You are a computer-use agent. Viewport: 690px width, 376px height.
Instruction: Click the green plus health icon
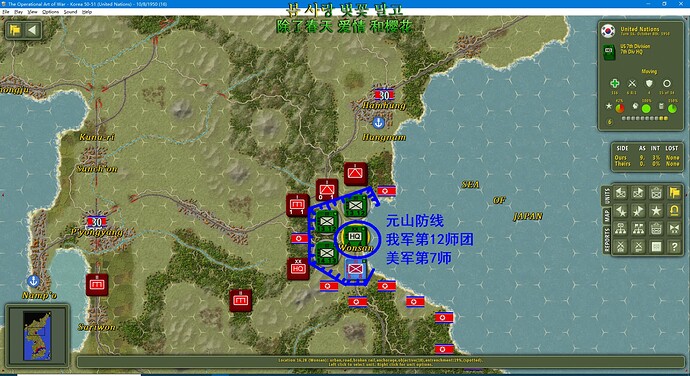tap(614, 83)
